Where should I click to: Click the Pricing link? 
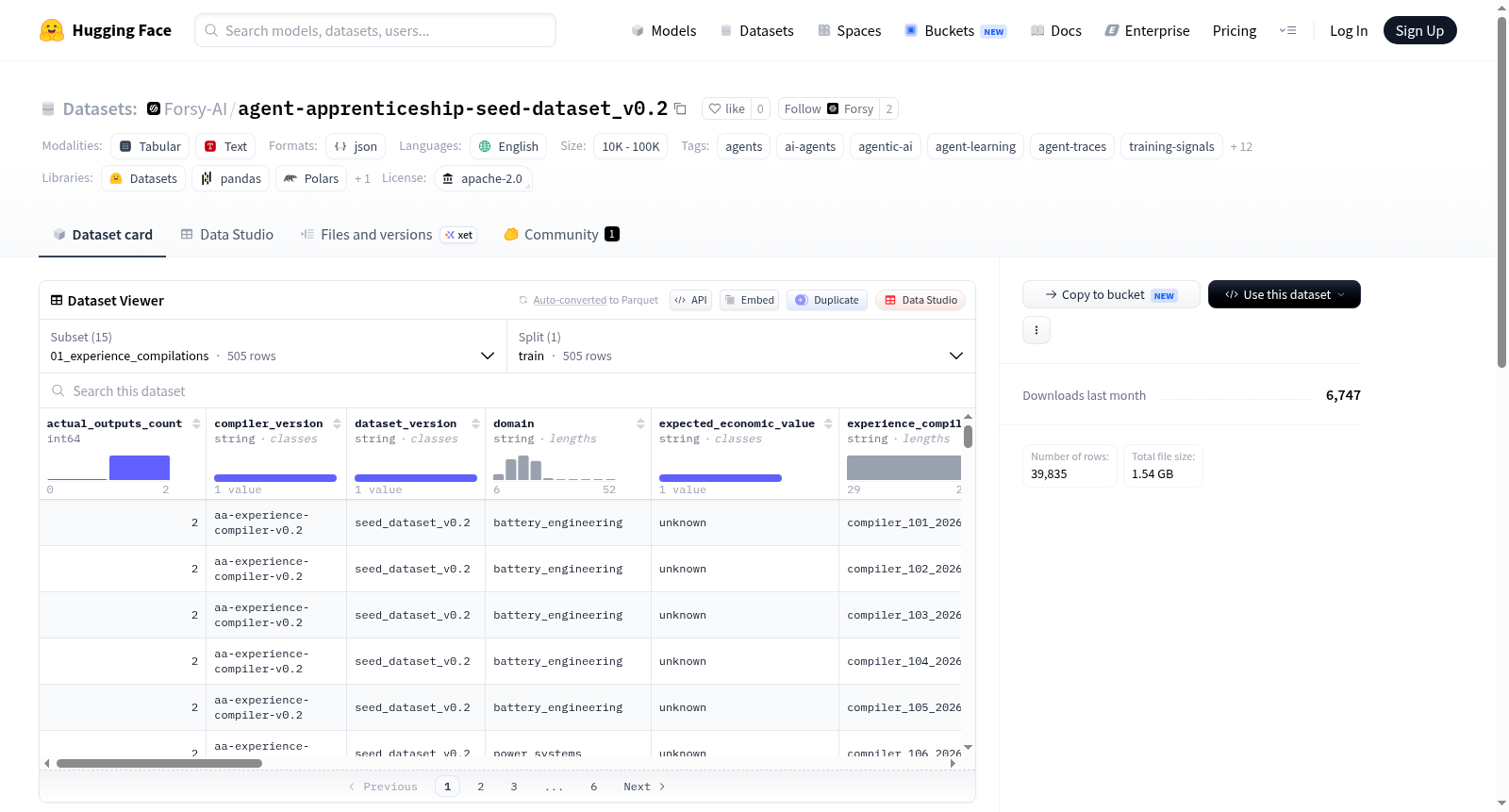(1235, 30)
